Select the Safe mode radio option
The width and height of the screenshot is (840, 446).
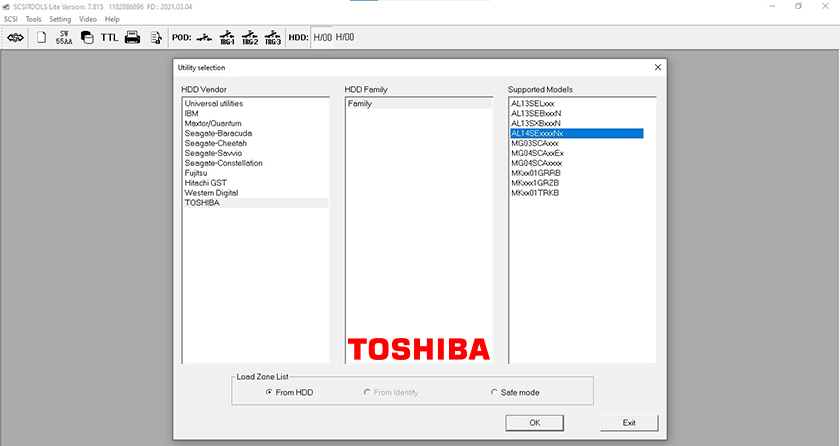click(x=515, y=392)
